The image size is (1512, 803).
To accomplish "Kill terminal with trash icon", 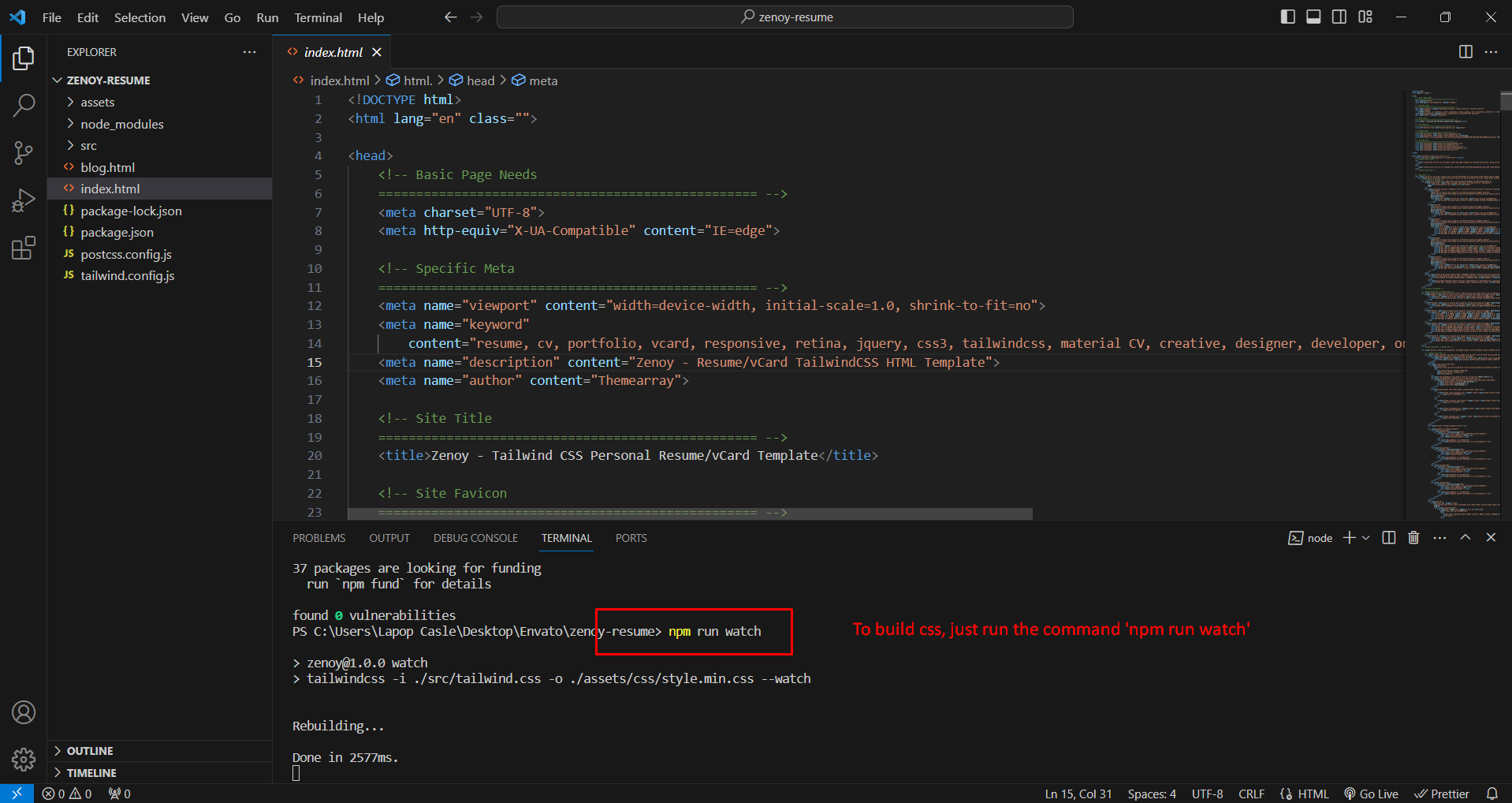I will [x=1413, y=538].
